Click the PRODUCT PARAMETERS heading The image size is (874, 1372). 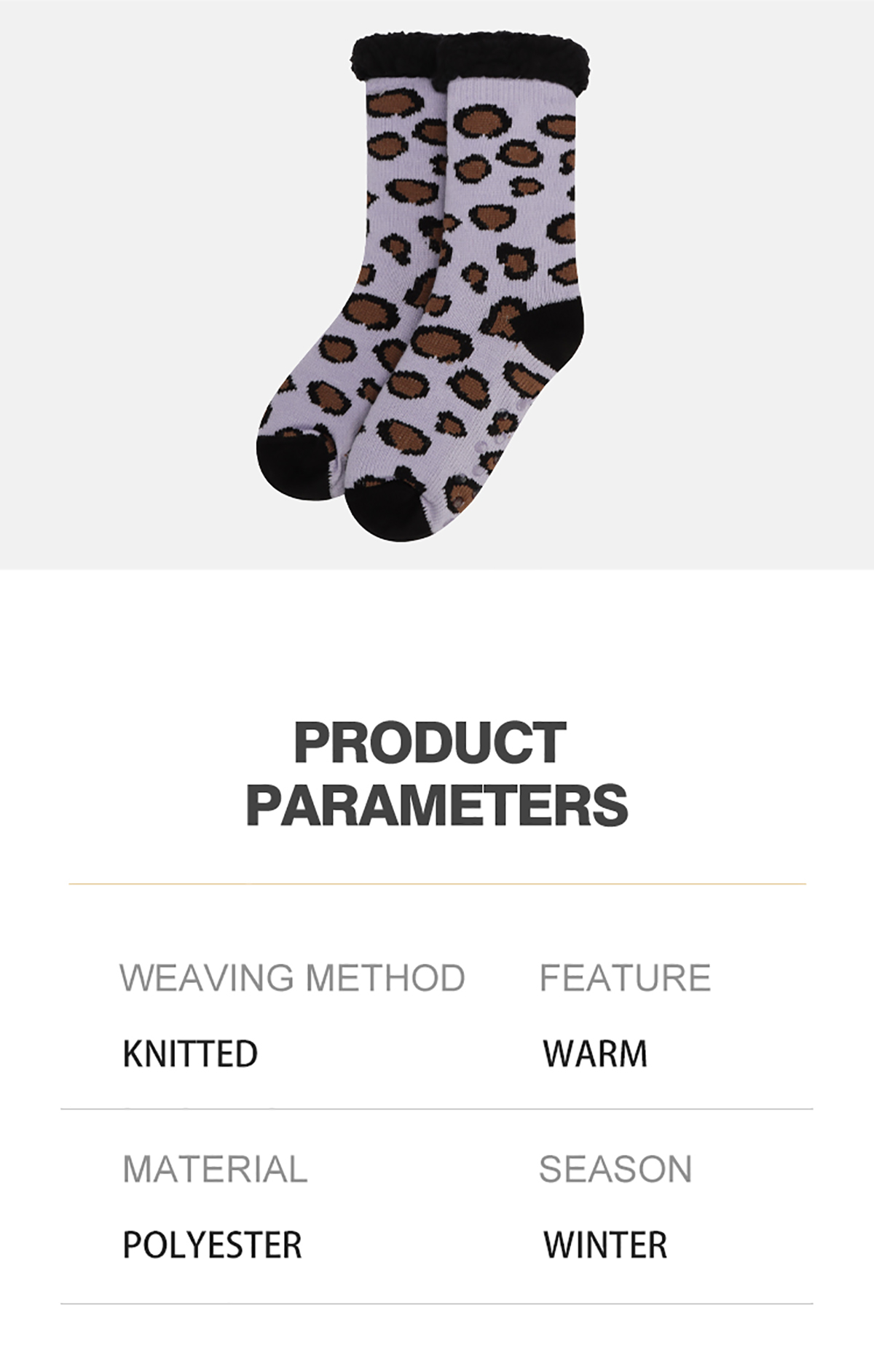point(437,774)
